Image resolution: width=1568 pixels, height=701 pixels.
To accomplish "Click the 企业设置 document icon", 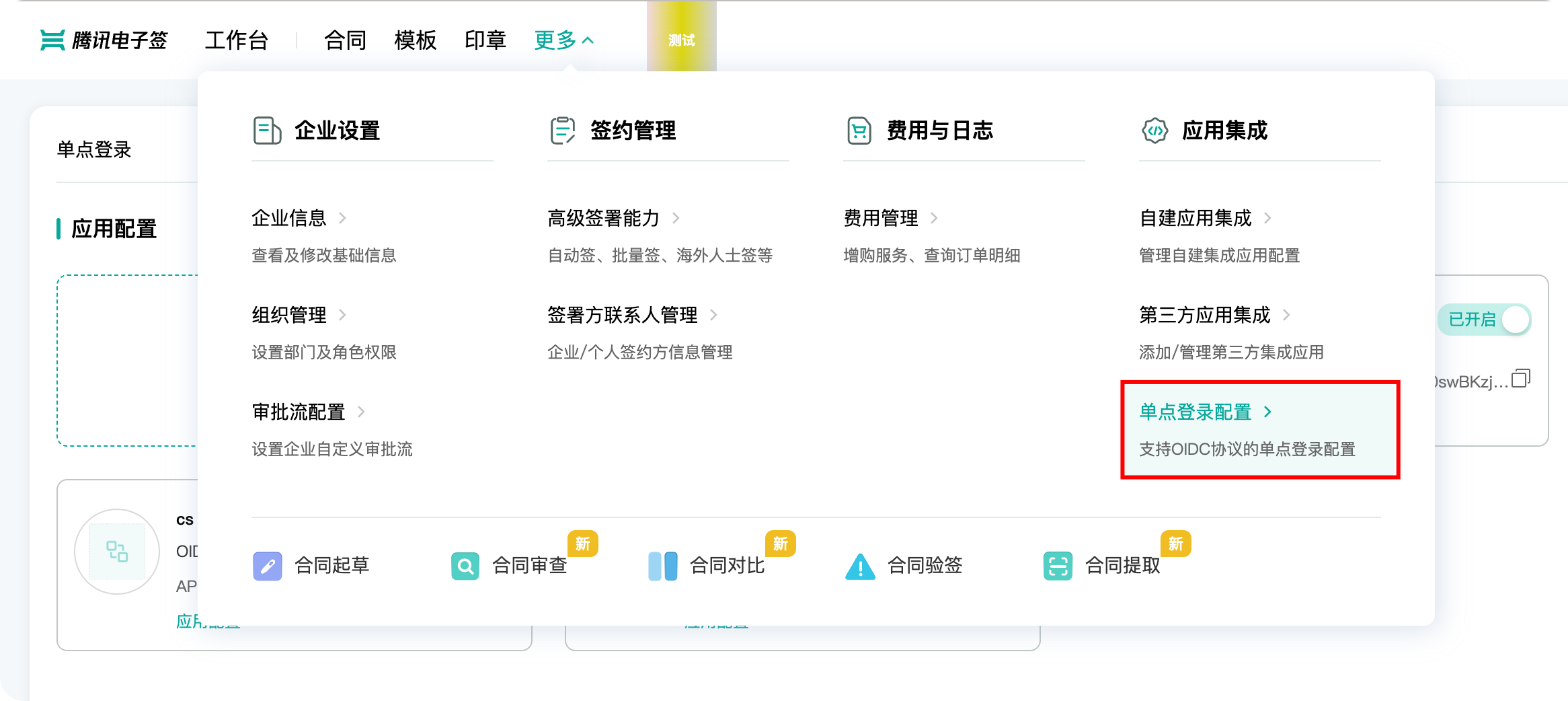I will pos(267,131).
